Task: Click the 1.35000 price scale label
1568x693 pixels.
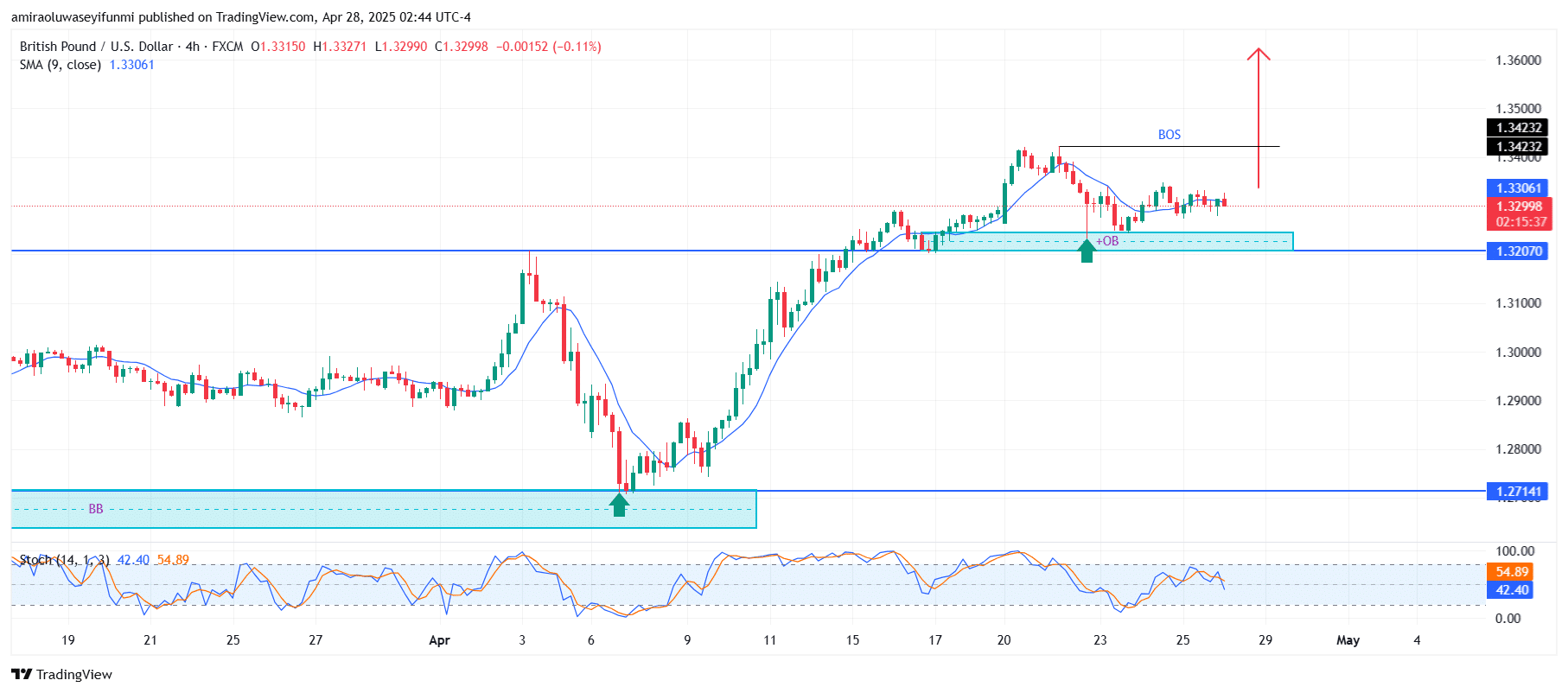Action: [x=1518, y=109]
